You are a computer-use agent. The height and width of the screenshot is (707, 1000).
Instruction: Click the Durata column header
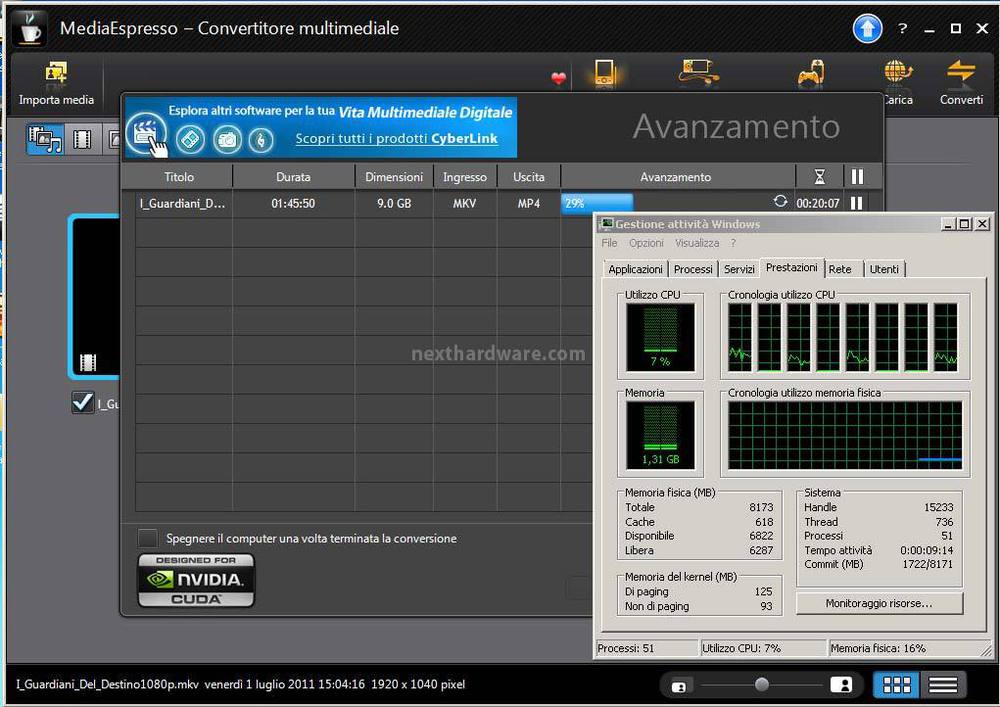[x=293, y=177]
